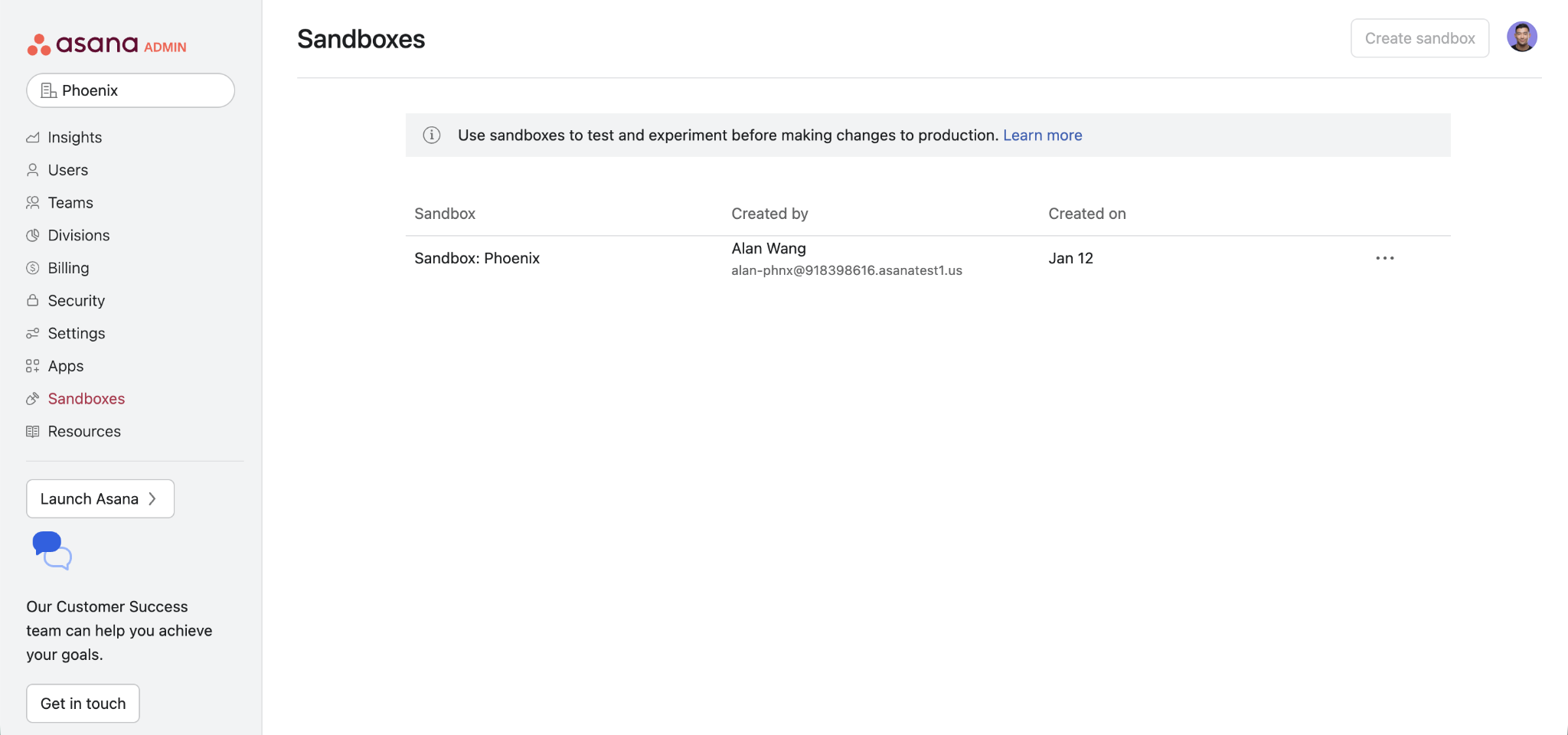Open Security settings page
1568x735 pixels.
click(76, 301)
